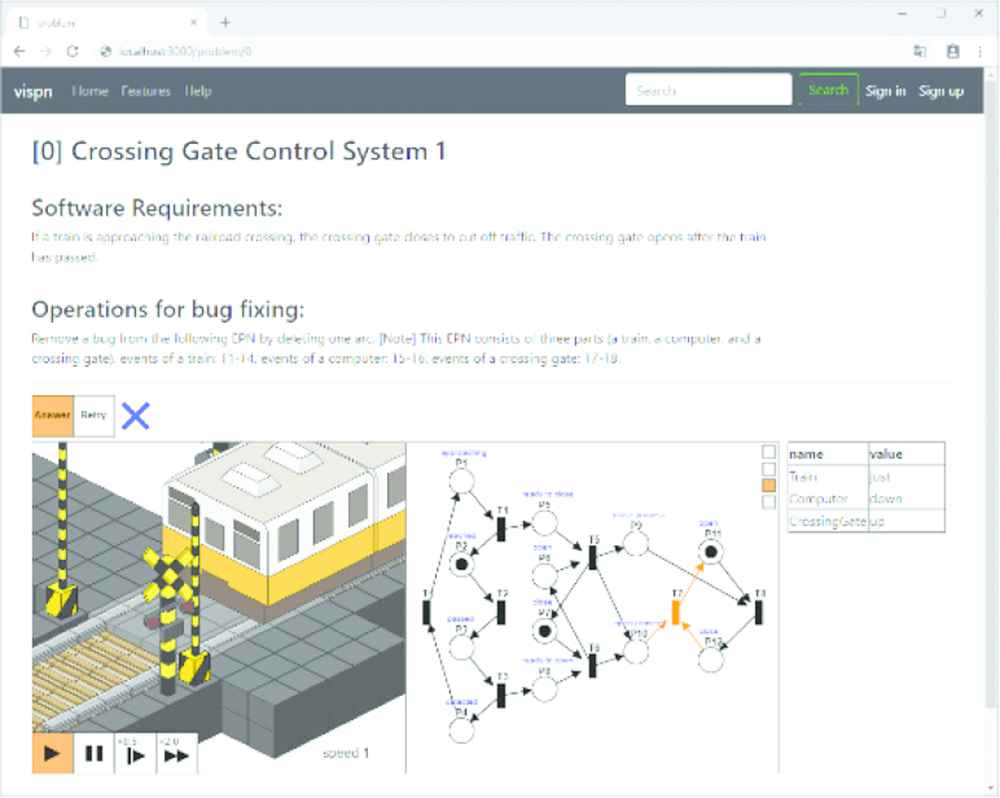Click the fast-forward speed icon
The height and width of the screenshot is (798, 1000).
click(x=176, y=754)
